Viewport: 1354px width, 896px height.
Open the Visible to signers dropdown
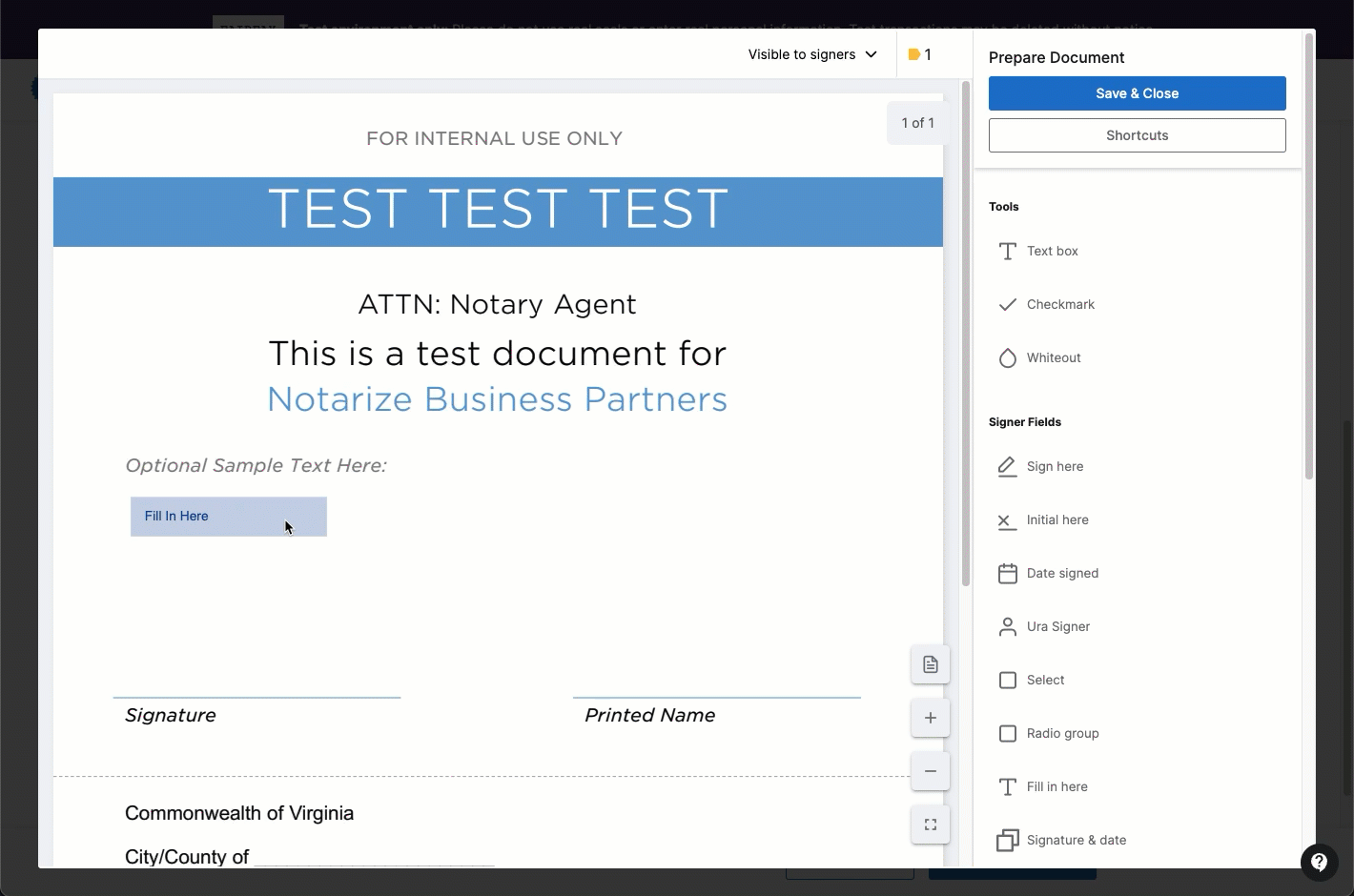coord(812,54)
